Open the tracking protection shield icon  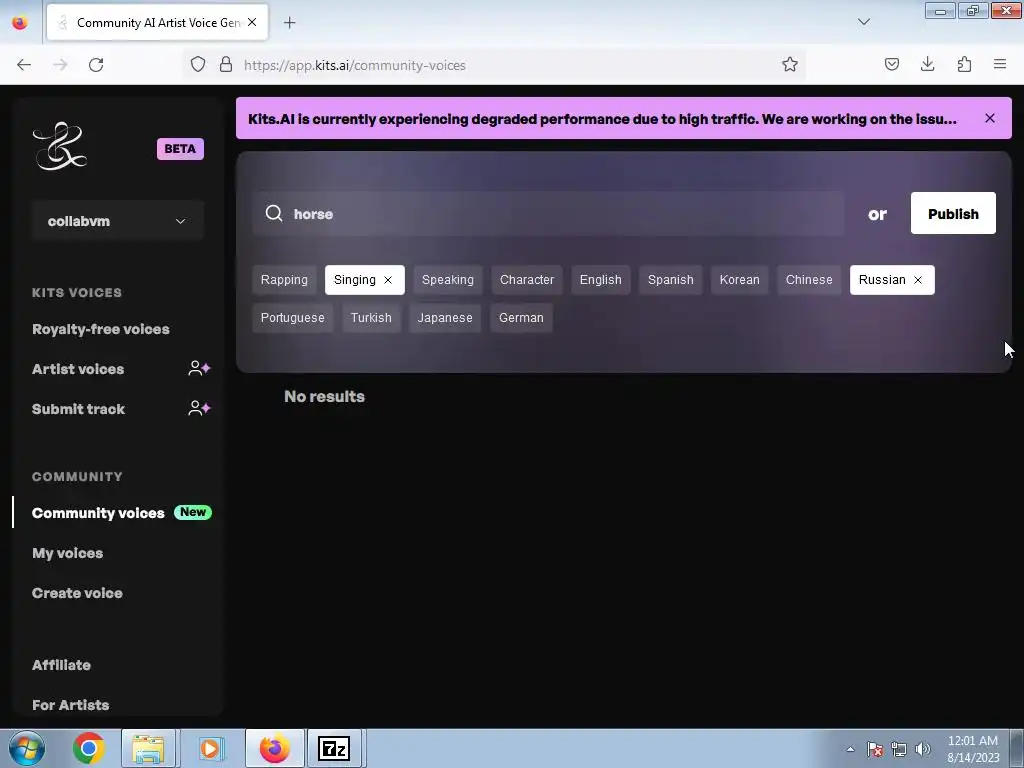click(x=198, y=65)
